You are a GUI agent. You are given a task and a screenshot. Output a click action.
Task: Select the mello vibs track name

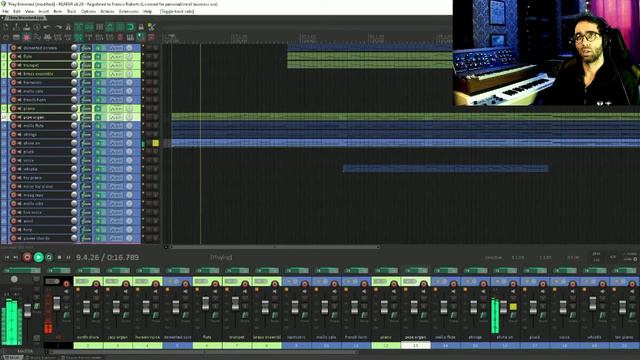tap(33, 204)
